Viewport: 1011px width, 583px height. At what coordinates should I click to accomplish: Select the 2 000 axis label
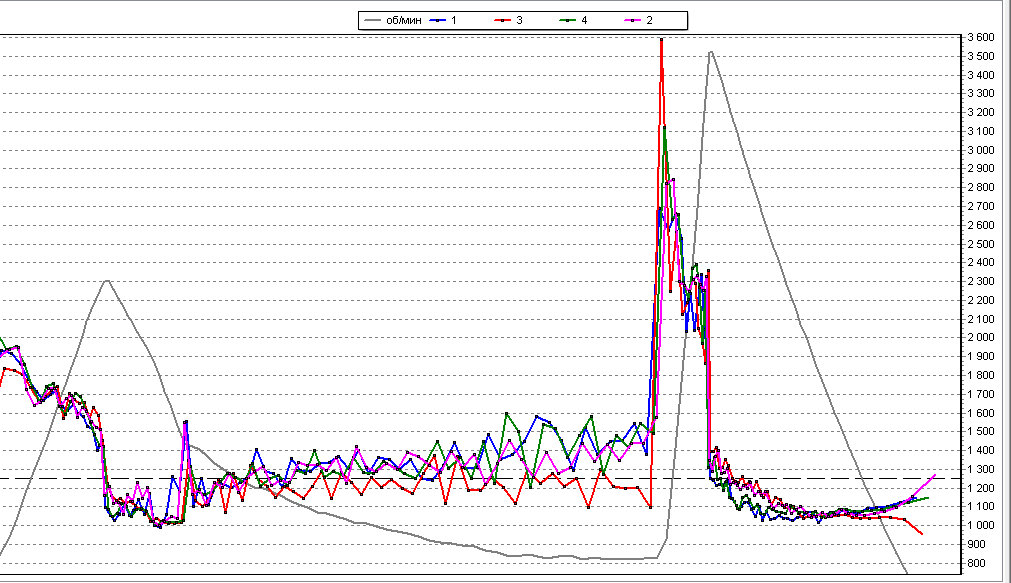[x=981, y=337]
